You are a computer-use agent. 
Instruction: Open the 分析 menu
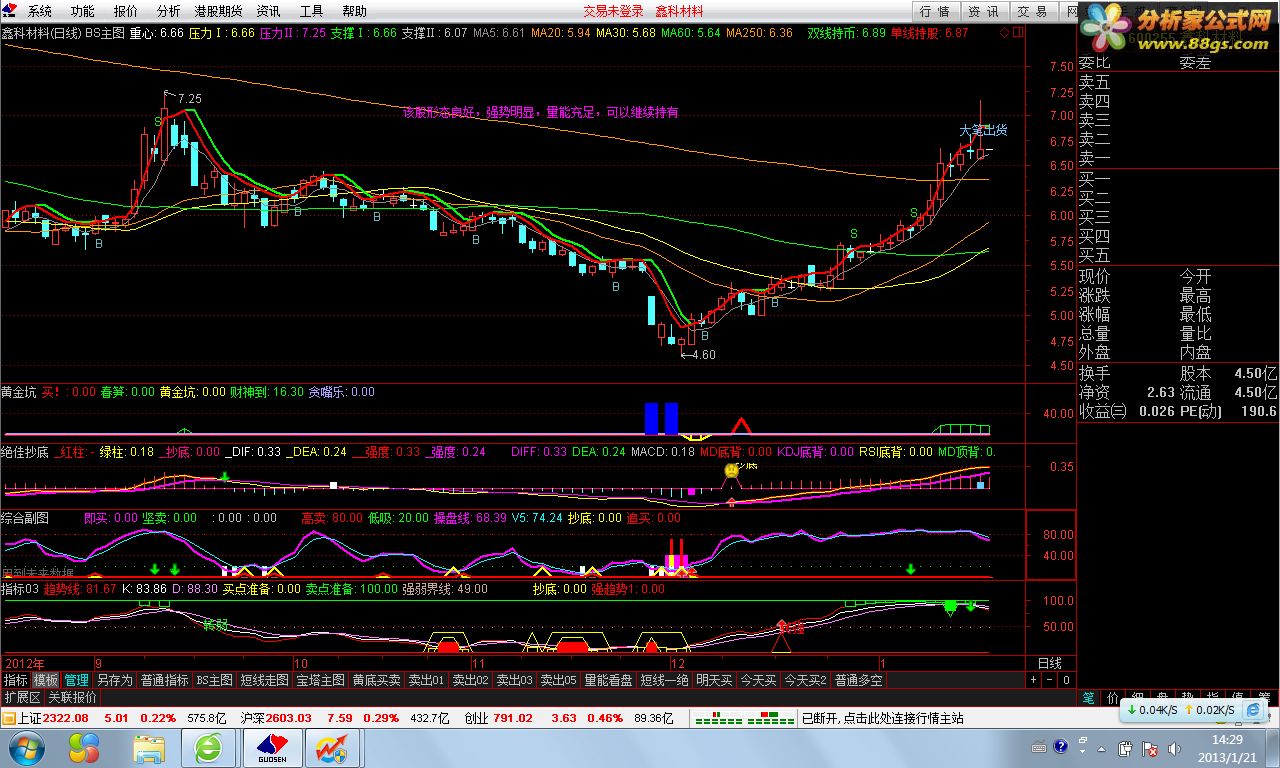(x=169, y=11)
